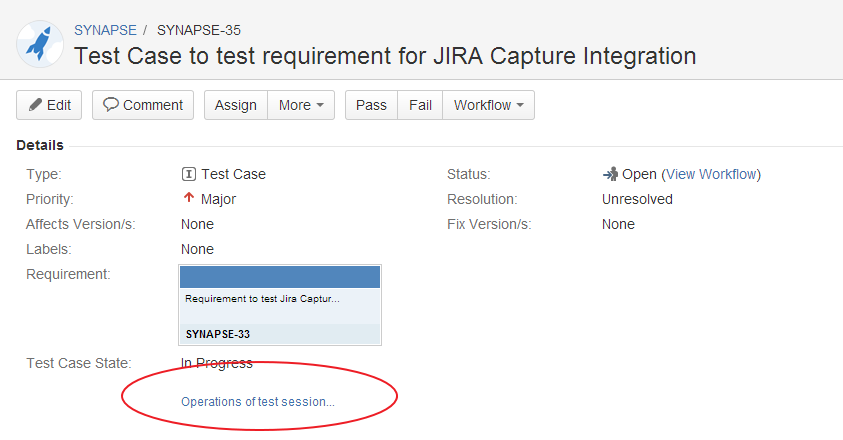Click the 'Open' status text
Image resolution: width=843 pixels, height=440 pixels.
pyautogui.click(x=639, y=174)
